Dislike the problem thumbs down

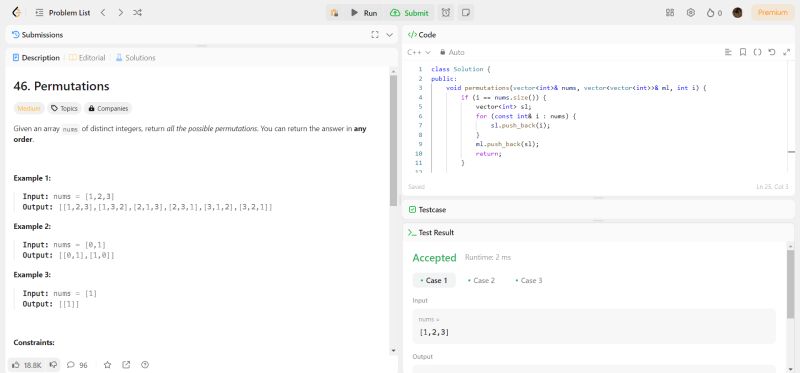pos(53,365)
